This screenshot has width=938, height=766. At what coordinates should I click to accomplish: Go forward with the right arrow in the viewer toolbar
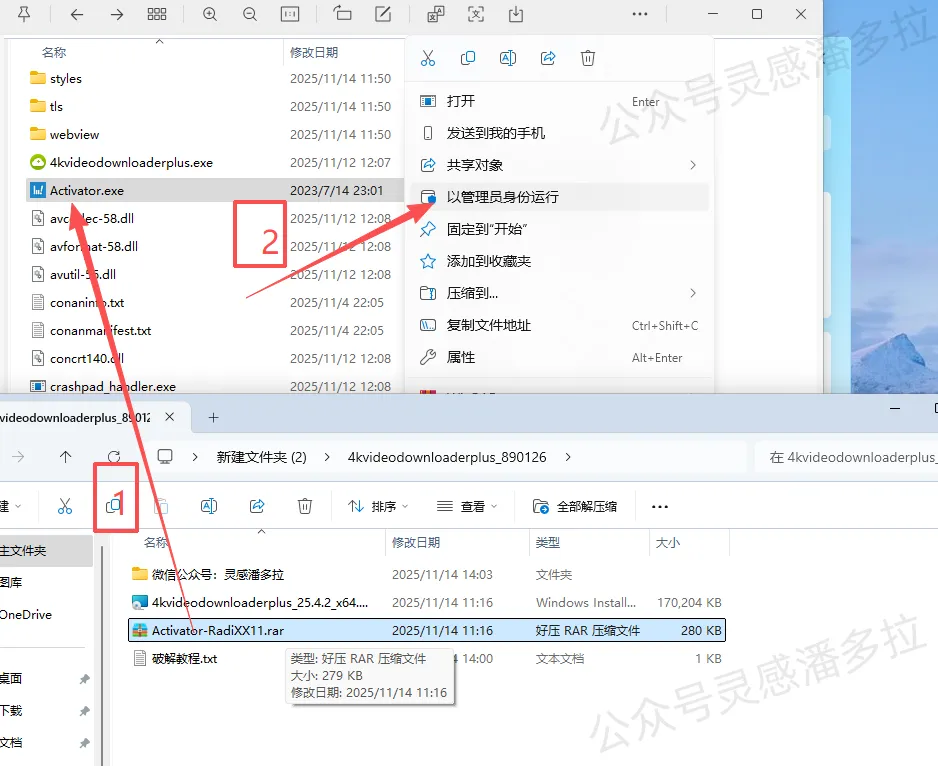click(117, 14)
